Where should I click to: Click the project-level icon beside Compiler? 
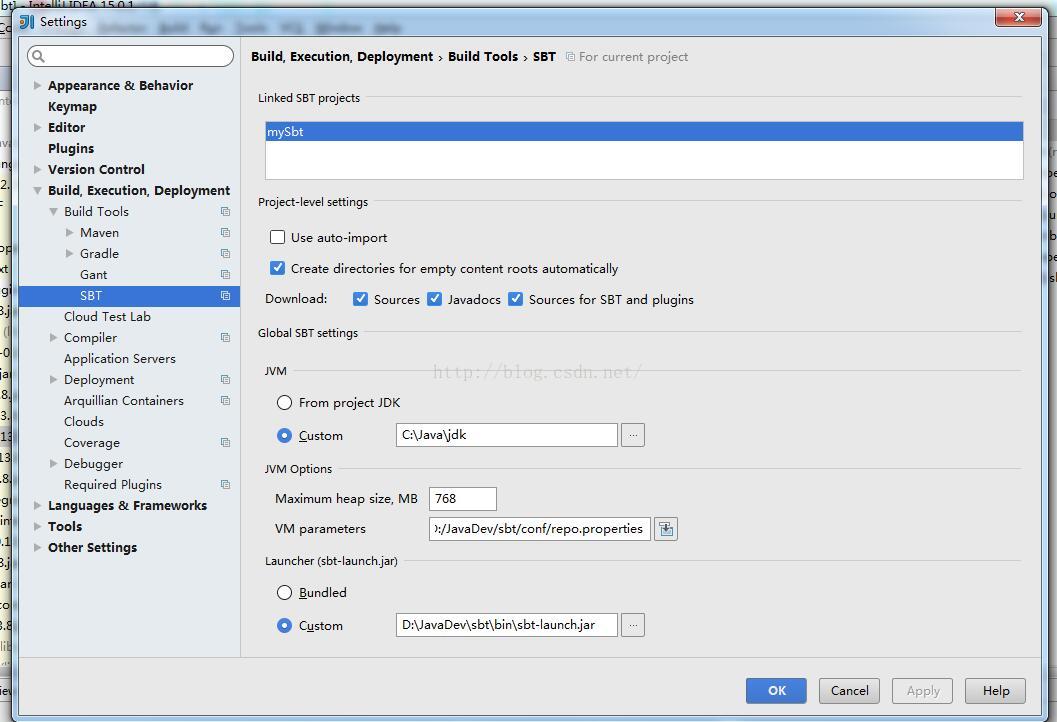tap(225, 338)
